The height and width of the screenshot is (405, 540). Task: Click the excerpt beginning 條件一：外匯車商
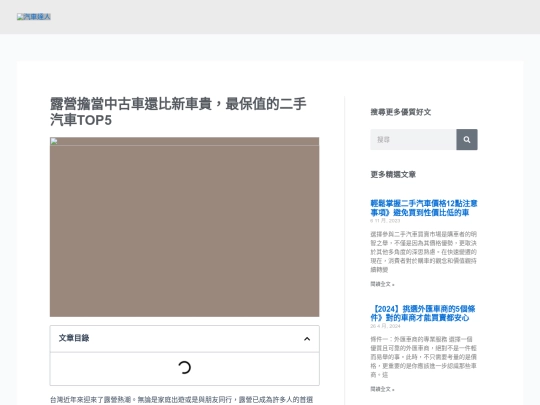tap(424, 357)
